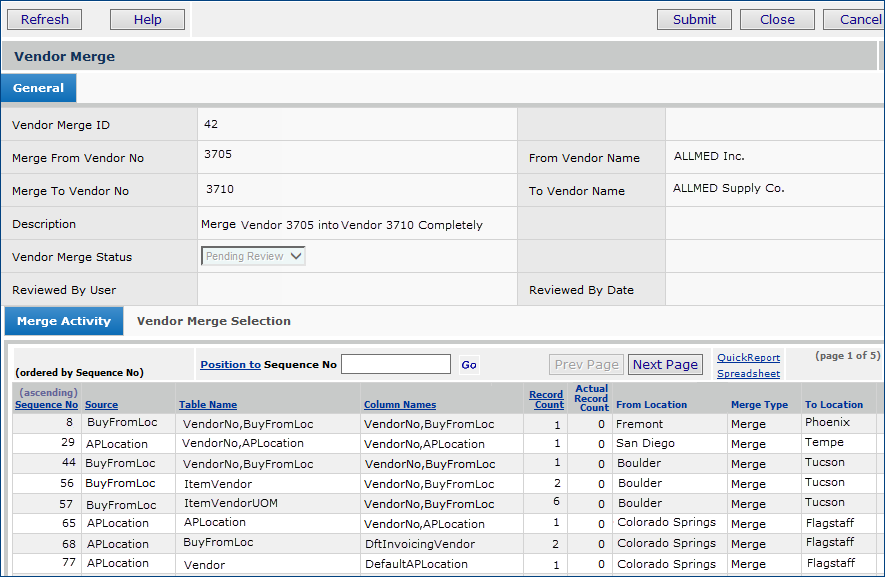Viewport: 885px width, 577px height.
Task: Click the Prev Page button
Action: (x=587, y=364)
